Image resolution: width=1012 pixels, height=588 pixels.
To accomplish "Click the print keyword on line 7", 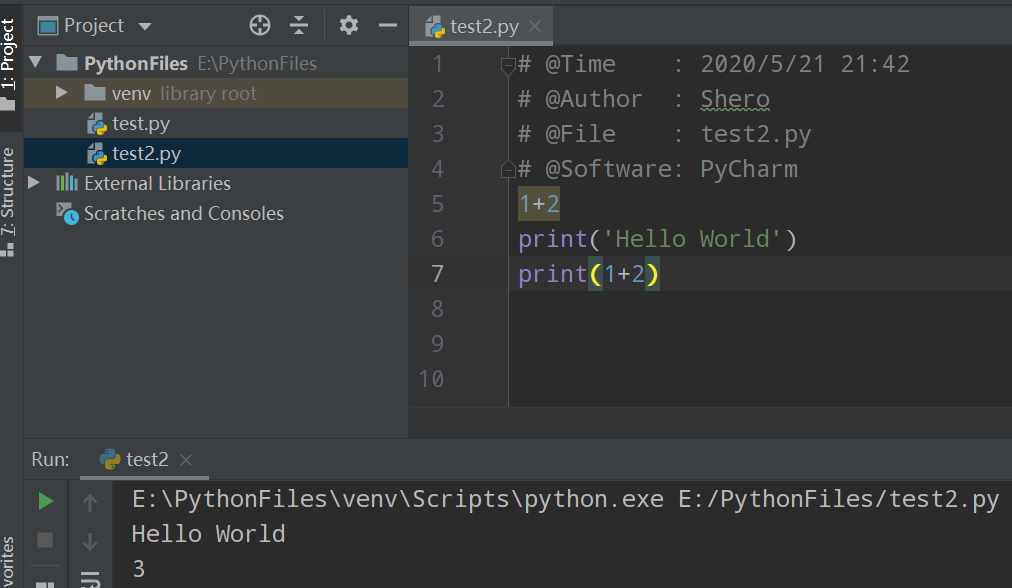I will [x=552, y=275].
